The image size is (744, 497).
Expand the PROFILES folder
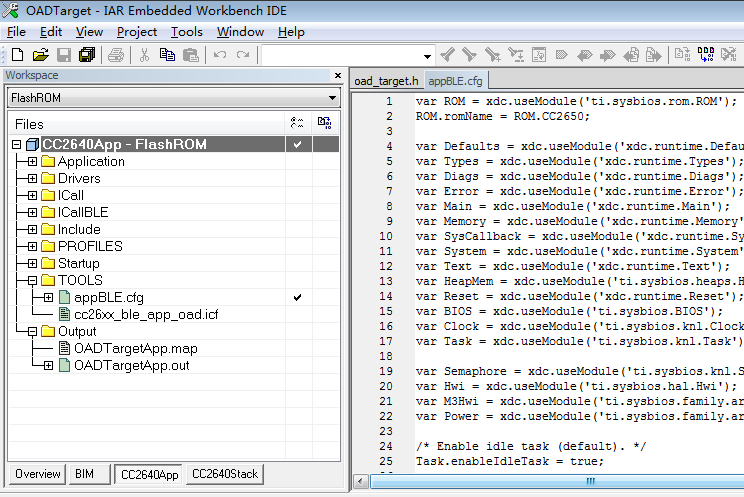(32, 246)
